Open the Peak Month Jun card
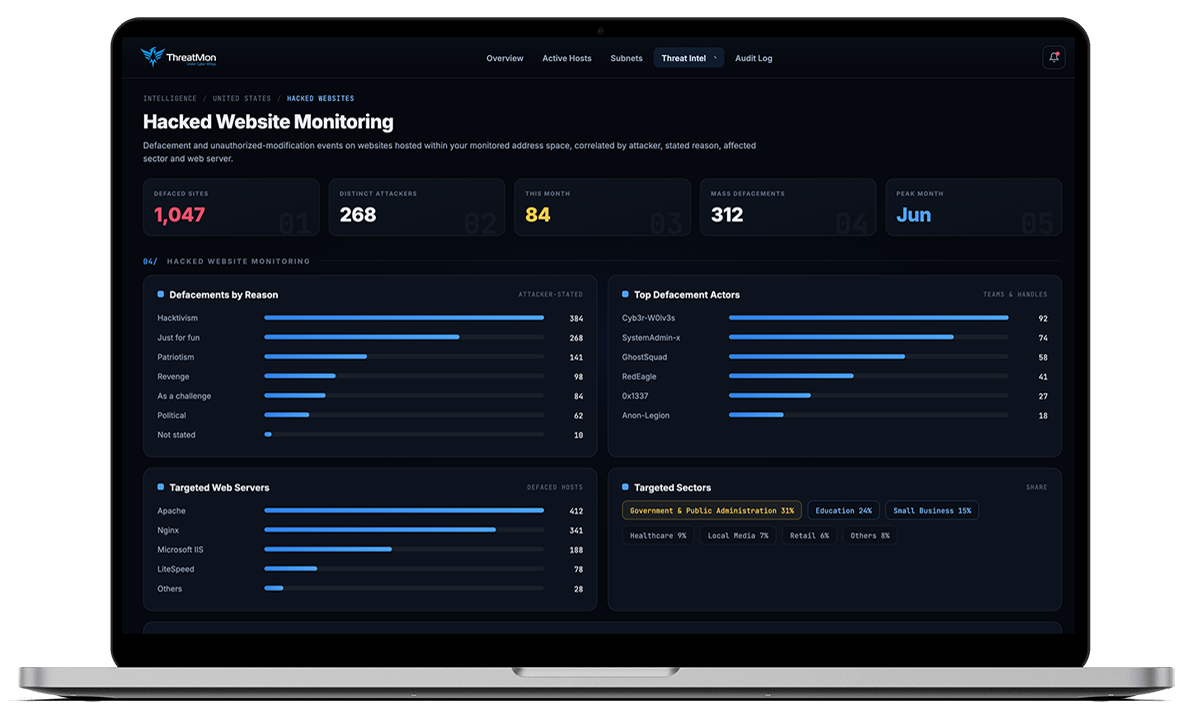The width and height of the screenshot is (1200, 716). coord(974,207)
